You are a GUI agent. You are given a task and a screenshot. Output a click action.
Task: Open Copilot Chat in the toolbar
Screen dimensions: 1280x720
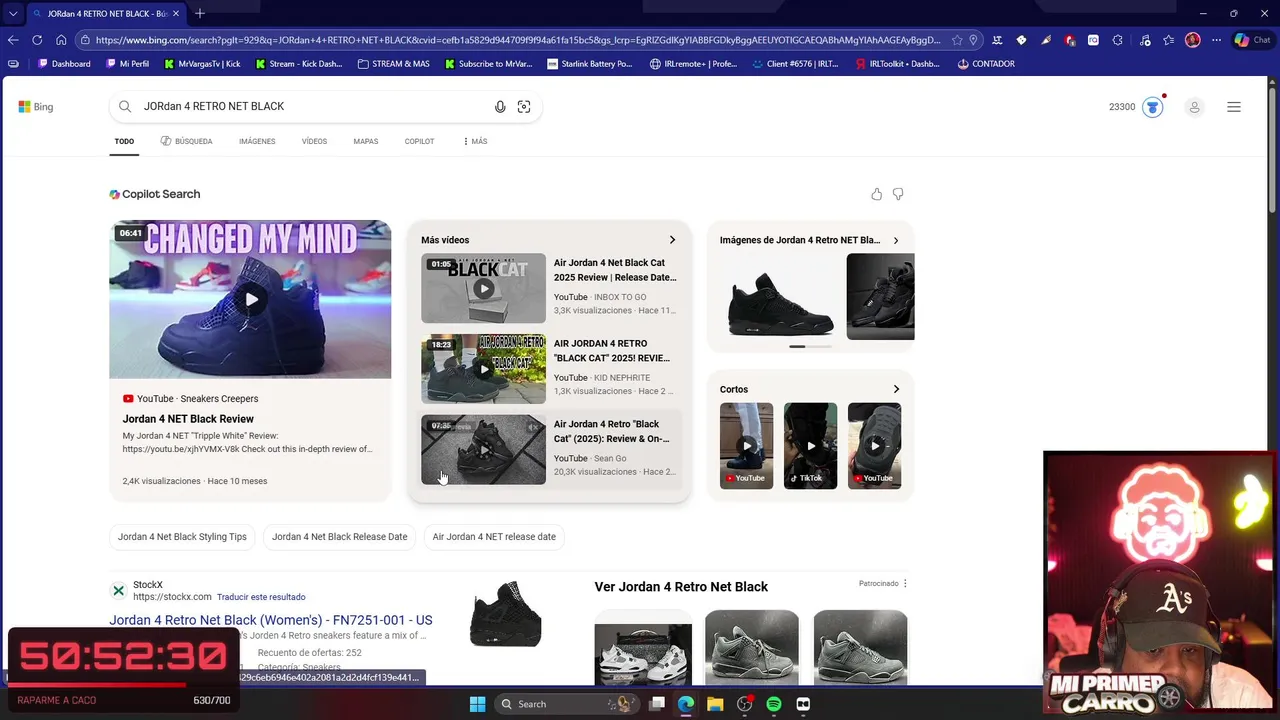(x=1253, y=40)
